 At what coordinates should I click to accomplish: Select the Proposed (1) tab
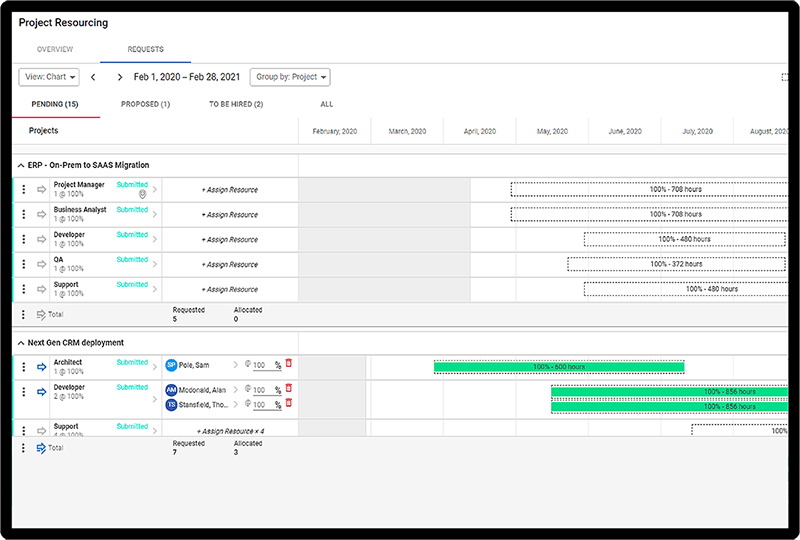[x=145, y=104]
